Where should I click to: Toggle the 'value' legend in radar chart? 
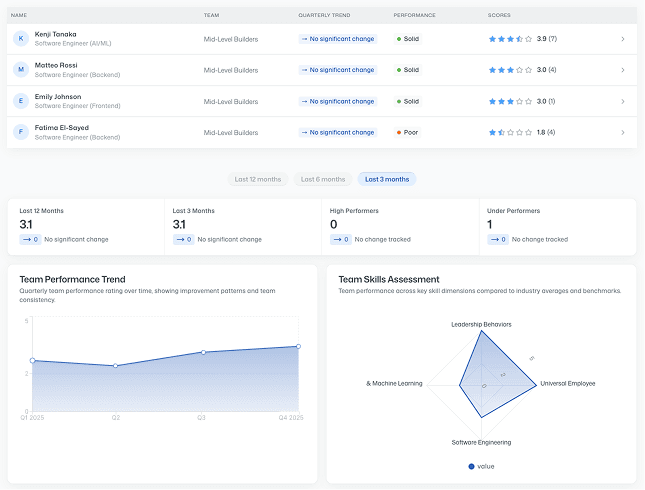(481, 466)
